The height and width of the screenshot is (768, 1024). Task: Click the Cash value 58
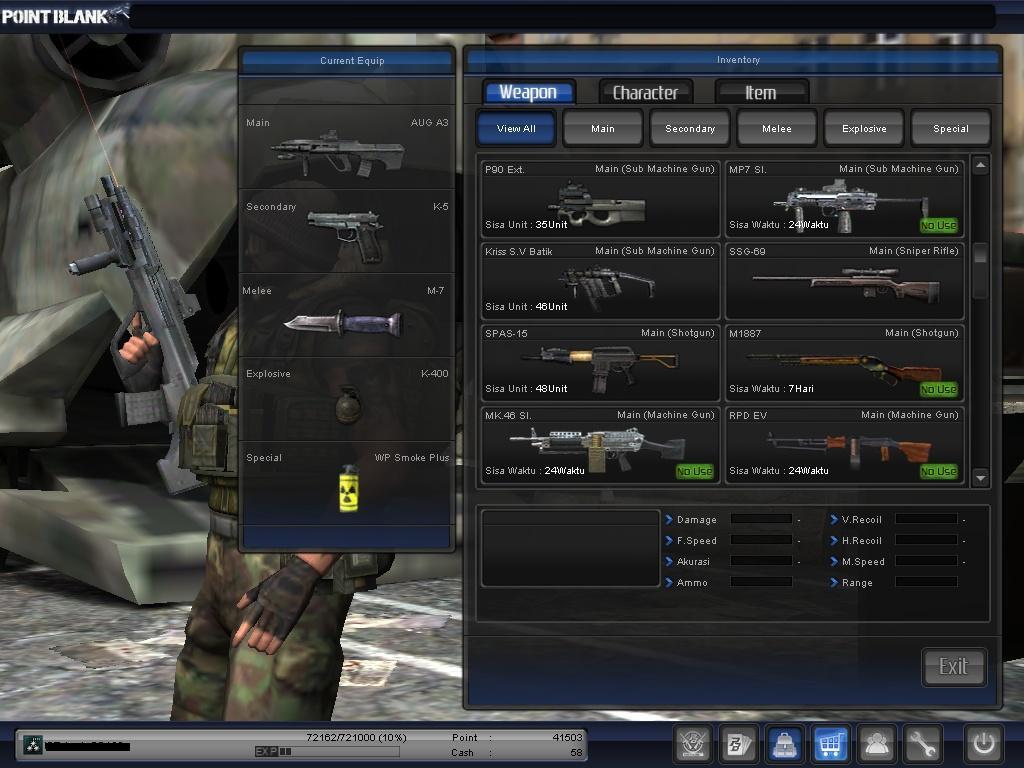click(576, 752)
